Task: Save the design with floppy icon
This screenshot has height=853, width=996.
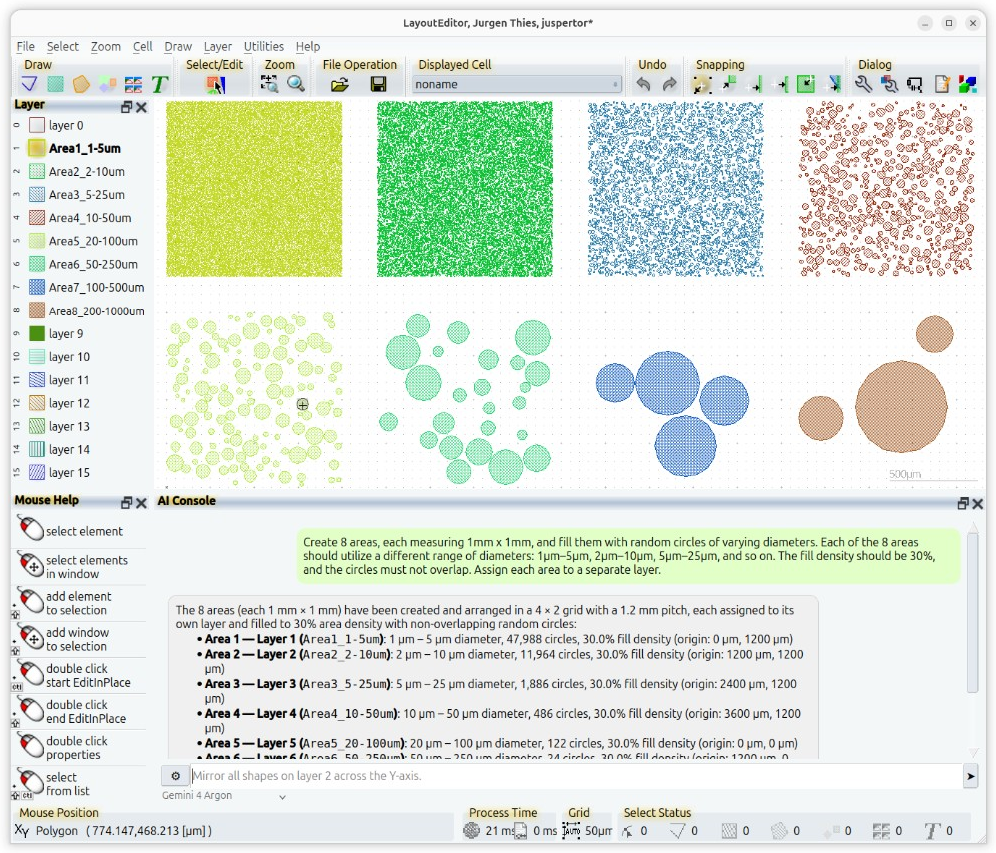Action: pos(379,84)
